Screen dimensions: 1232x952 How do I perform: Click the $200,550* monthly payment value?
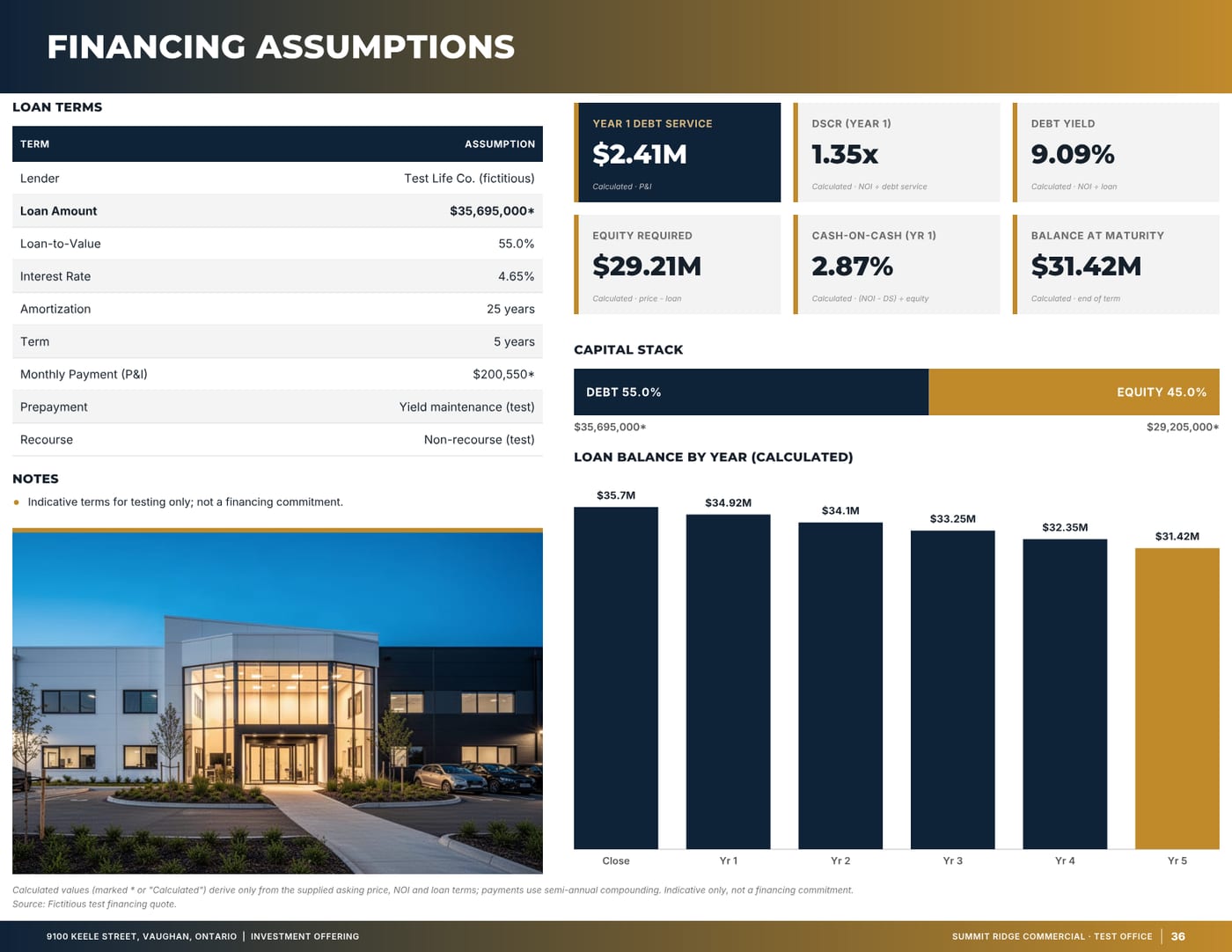coord(503,374)
